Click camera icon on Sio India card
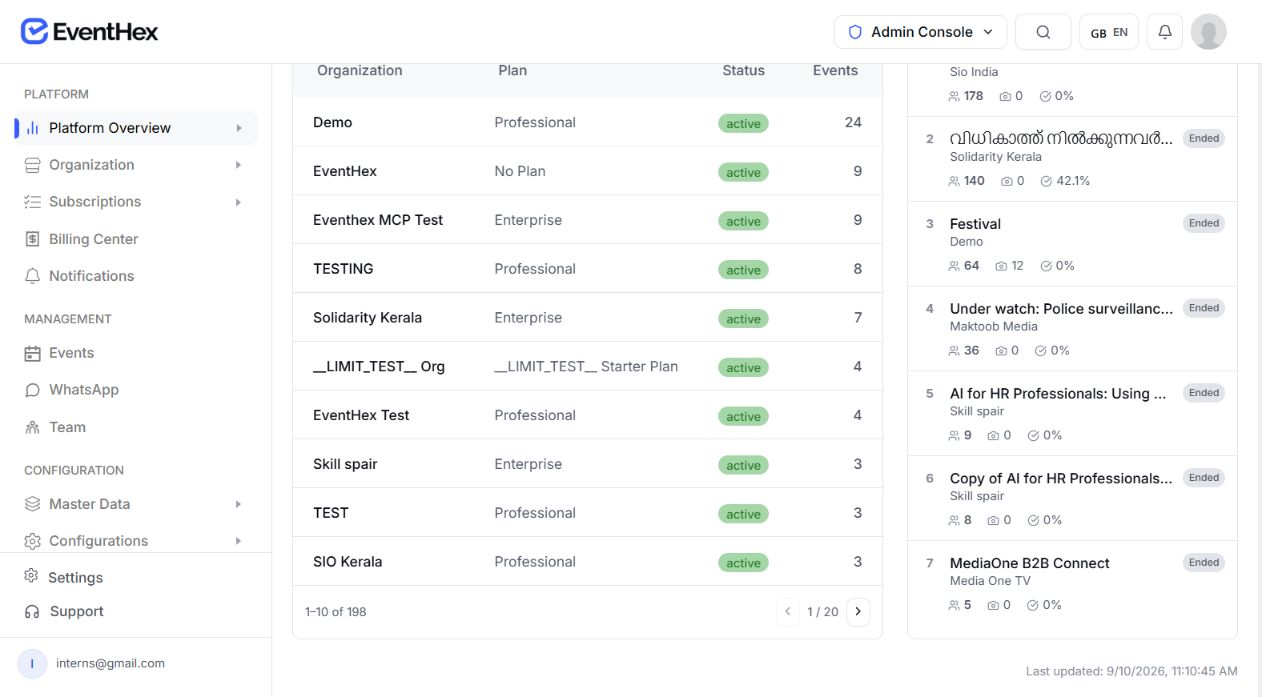 click(1004, 96)
